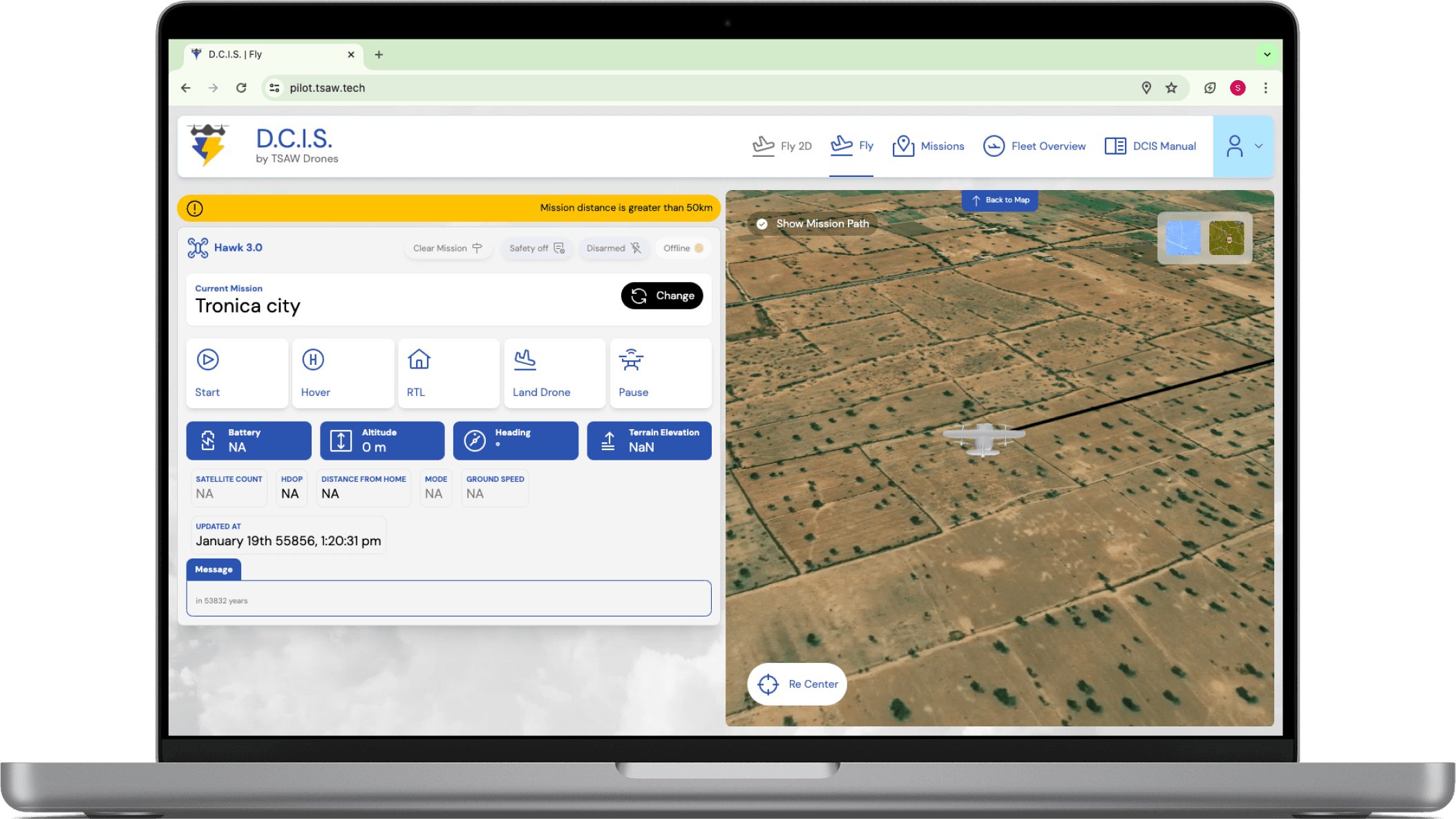Image resolution: width=1456 pixels, height=819 pixels.
Task: Select the satellite map style thumbnail
Action: (x=1226, y=238)
